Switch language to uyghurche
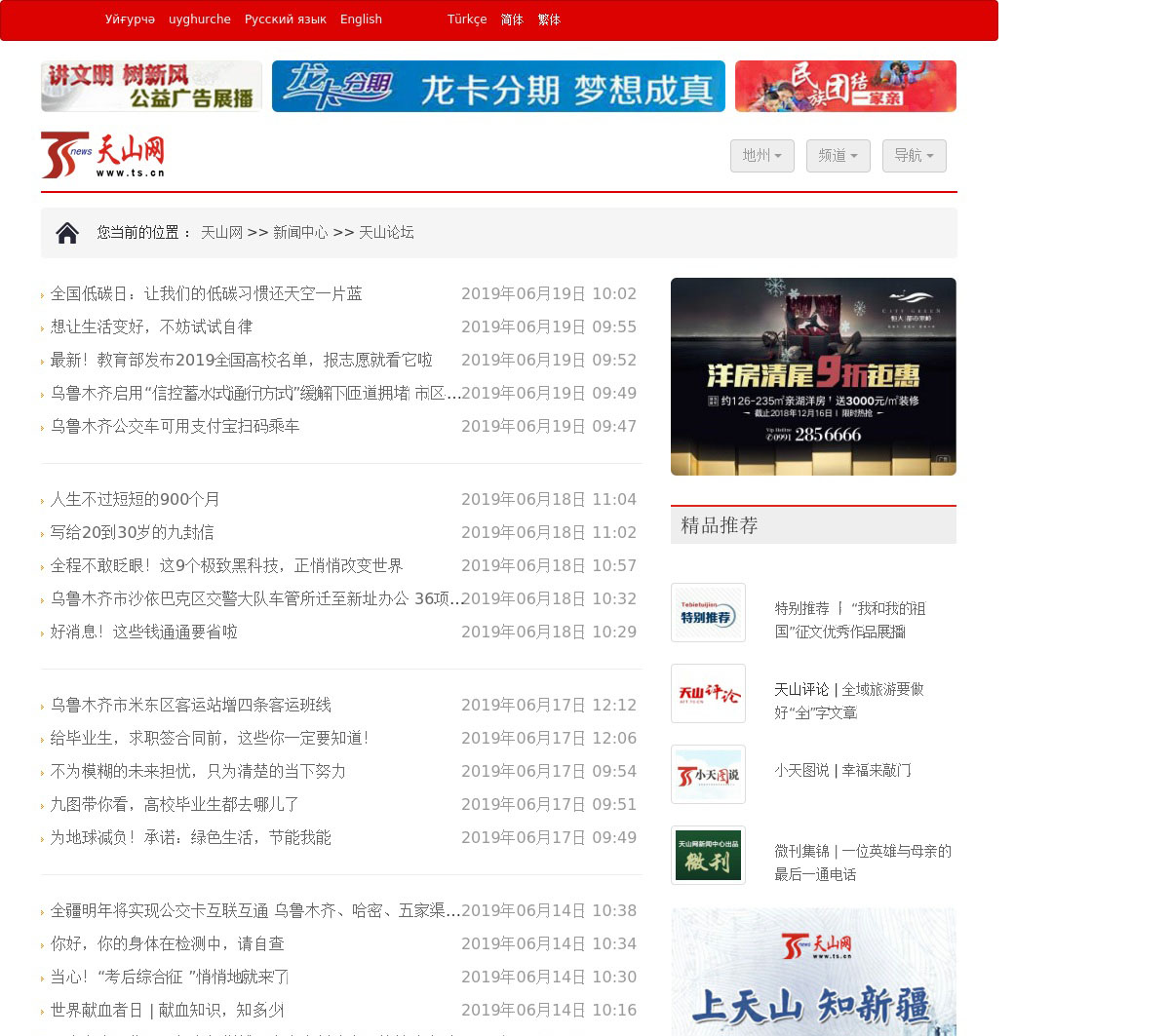Image resolution: width=1170 pixels, height=1036 pixels. tap(200, 19)
